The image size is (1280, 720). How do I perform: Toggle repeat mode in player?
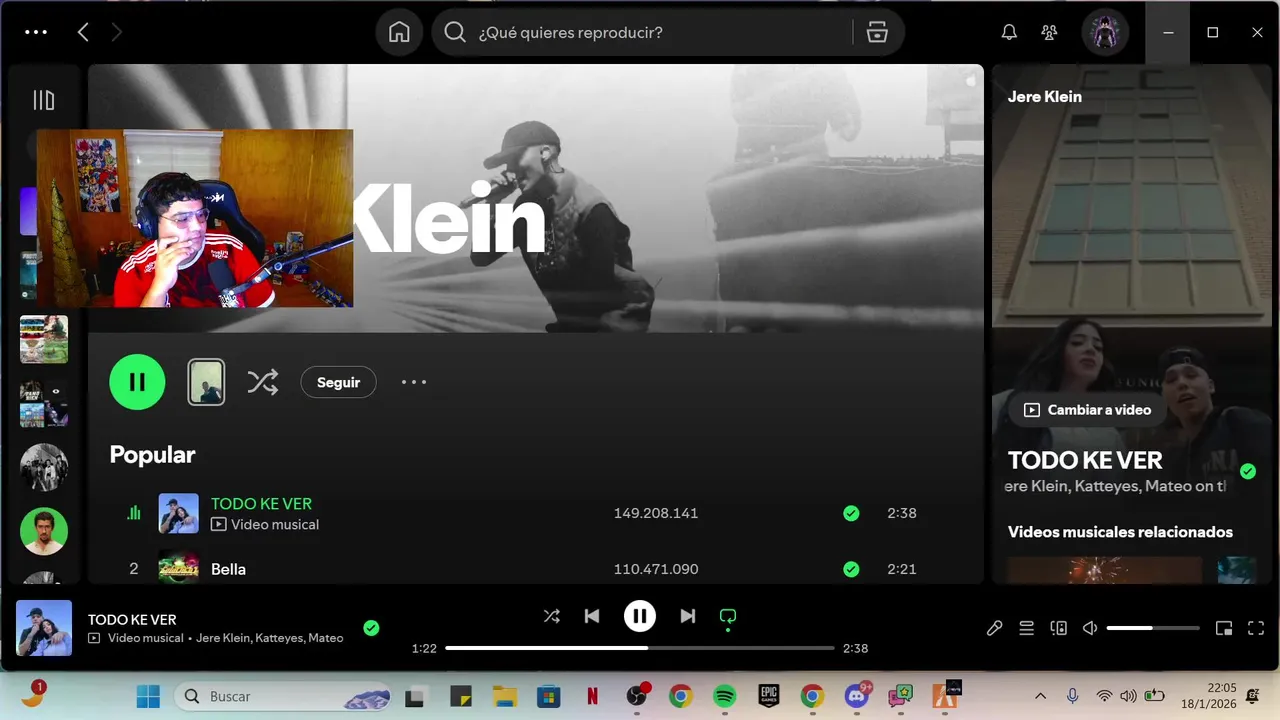pos(728,616)
